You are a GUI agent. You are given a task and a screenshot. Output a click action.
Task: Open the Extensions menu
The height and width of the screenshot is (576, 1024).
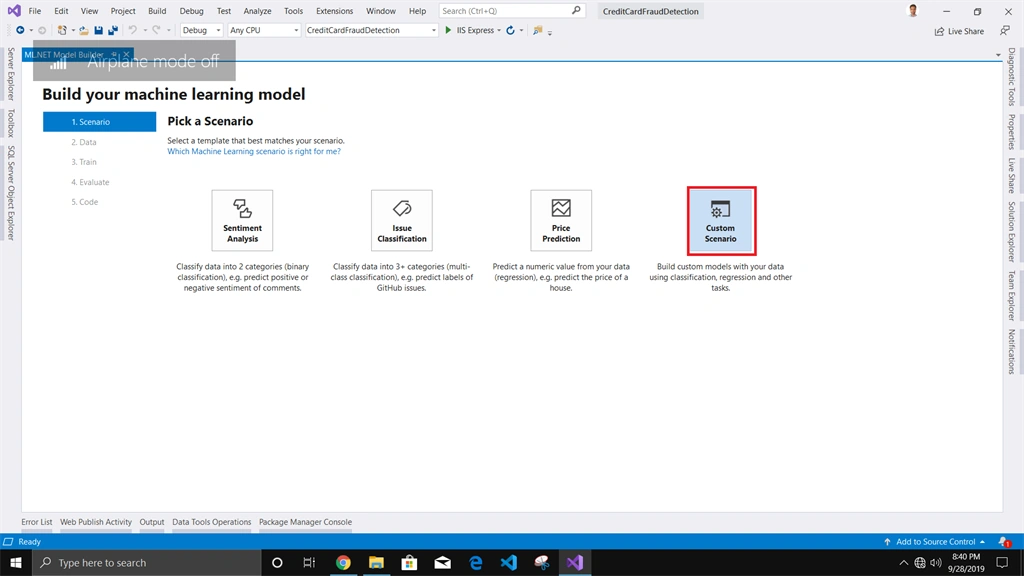[x=334, y=11]
